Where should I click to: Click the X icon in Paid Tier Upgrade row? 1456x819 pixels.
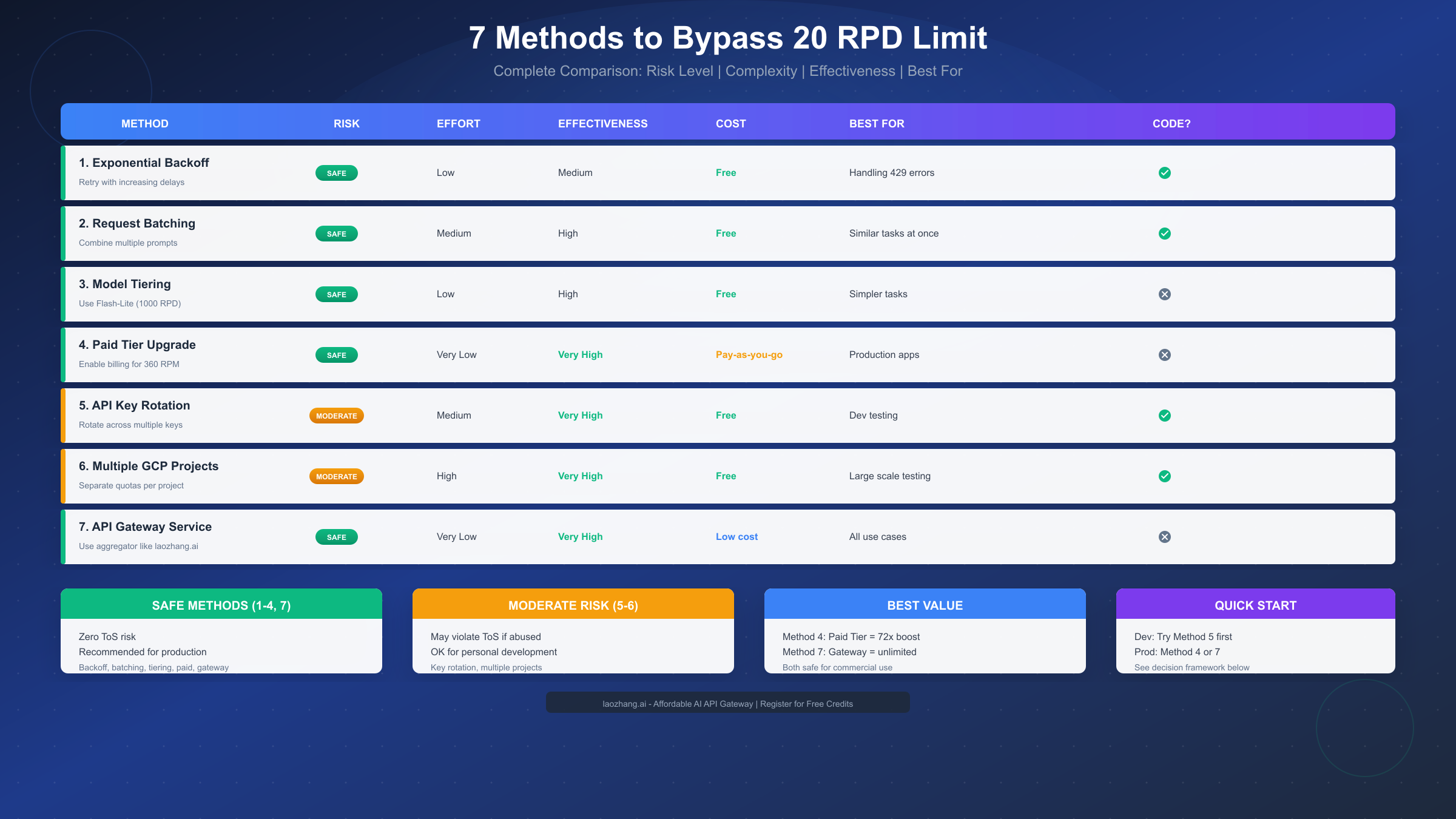pyautogui.click(x=1165, y=354)
